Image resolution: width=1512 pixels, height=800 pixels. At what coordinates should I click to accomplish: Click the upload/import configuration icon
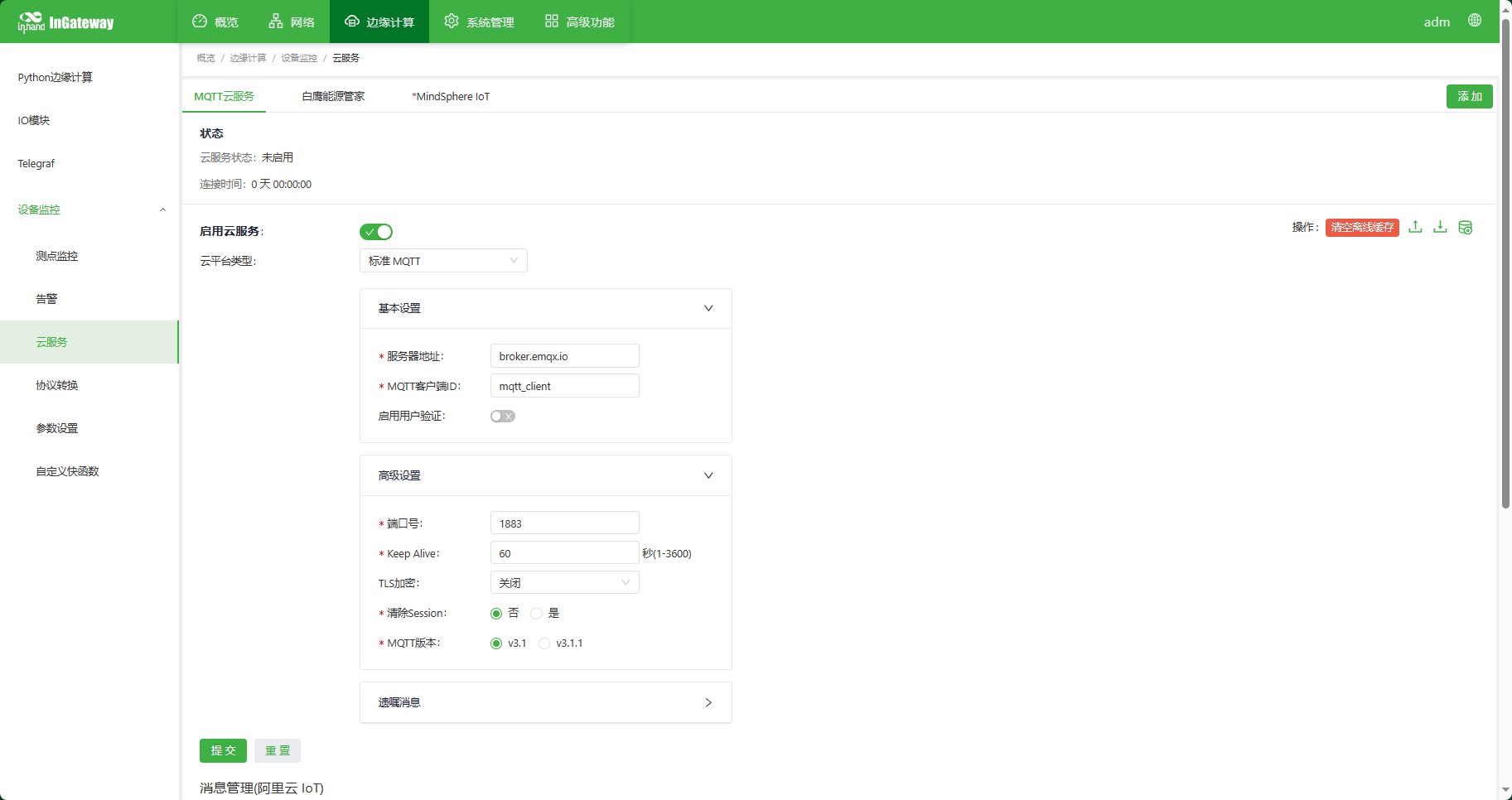pyautogui.click(x=1415, y=227)
